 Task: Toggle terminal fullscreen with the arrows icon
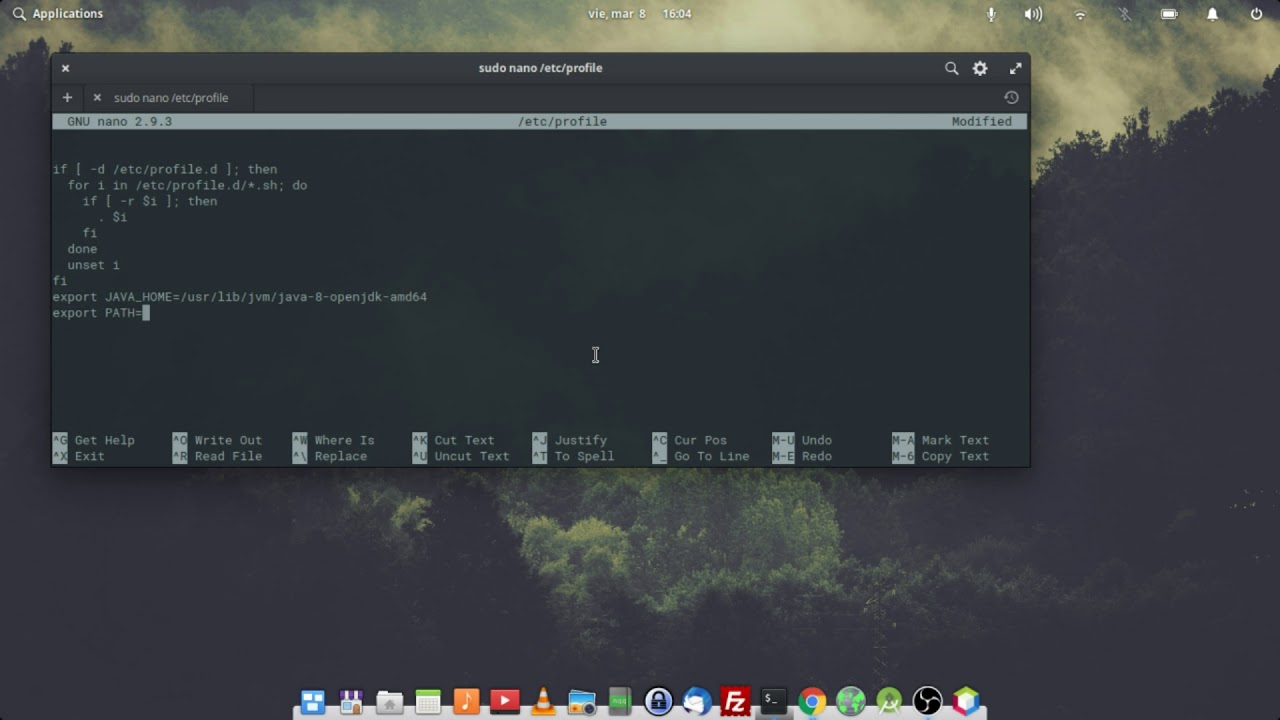[x=1015, y=68]
